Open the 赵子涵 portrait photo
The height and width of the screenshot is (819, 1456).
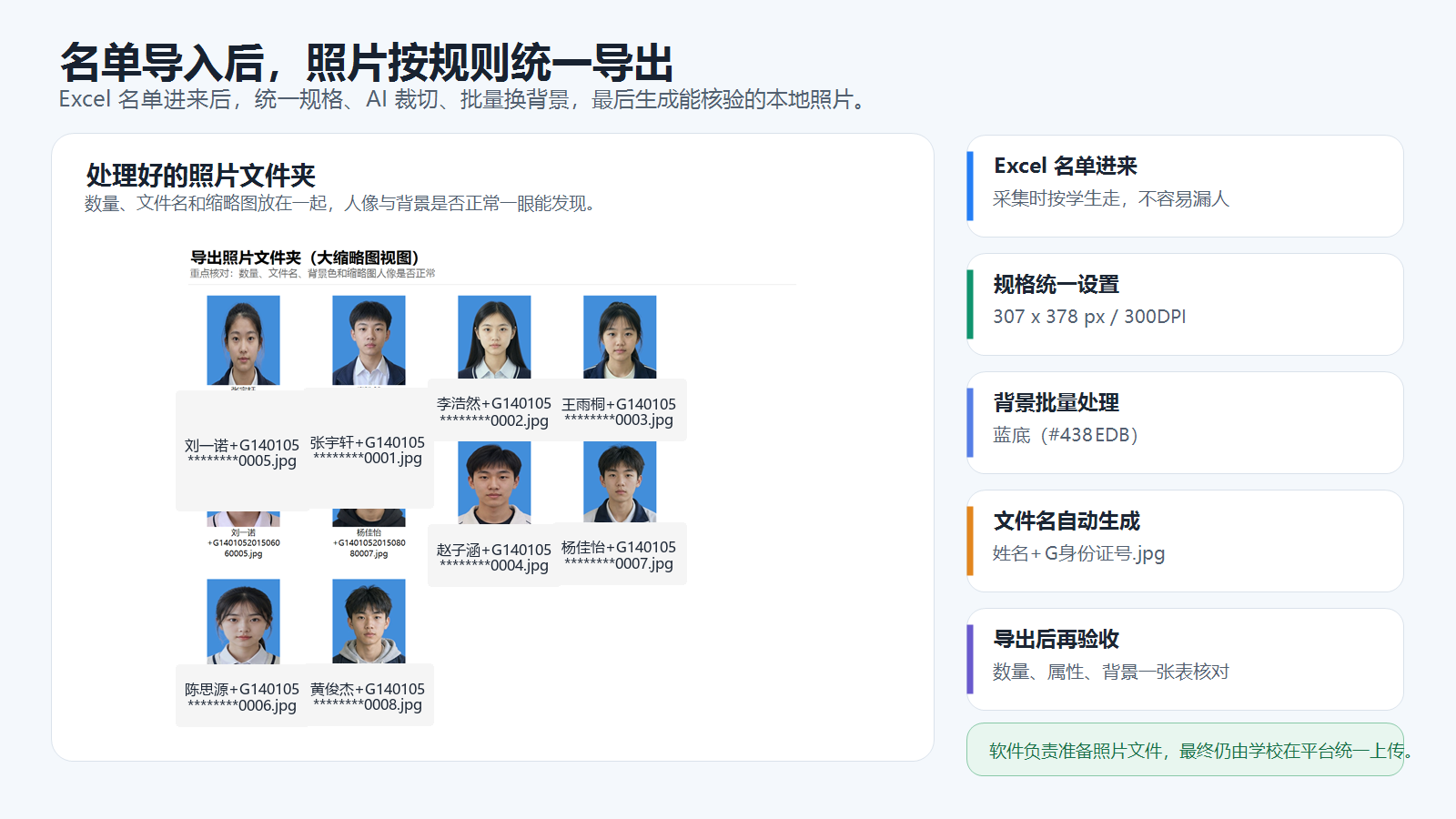click(494, 482)
